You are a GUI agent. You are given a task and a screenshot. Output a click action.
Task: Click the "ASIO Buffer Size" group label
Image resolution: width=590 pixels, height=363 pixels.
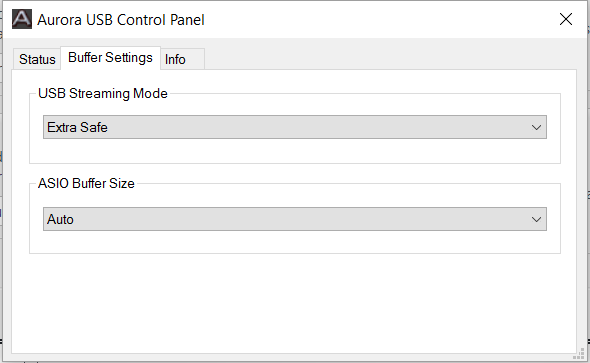86,183
